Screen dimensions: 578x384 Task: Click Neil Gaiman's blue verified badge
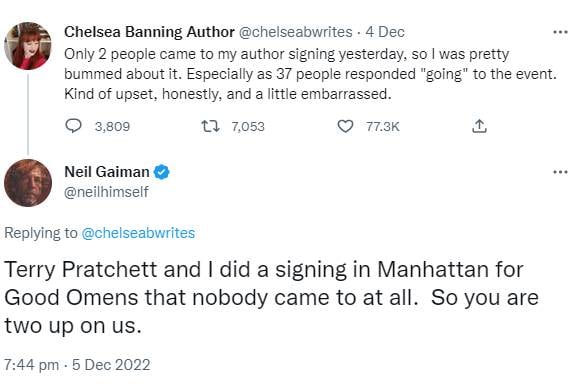pos(161,172)
